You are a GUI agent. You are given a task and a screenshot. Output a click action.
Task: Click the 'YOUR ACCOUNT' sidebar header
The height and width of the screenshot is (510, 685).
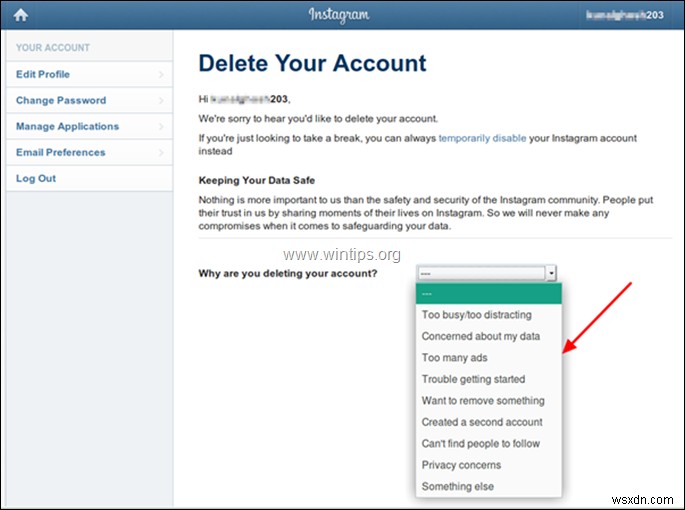point(53,48)
